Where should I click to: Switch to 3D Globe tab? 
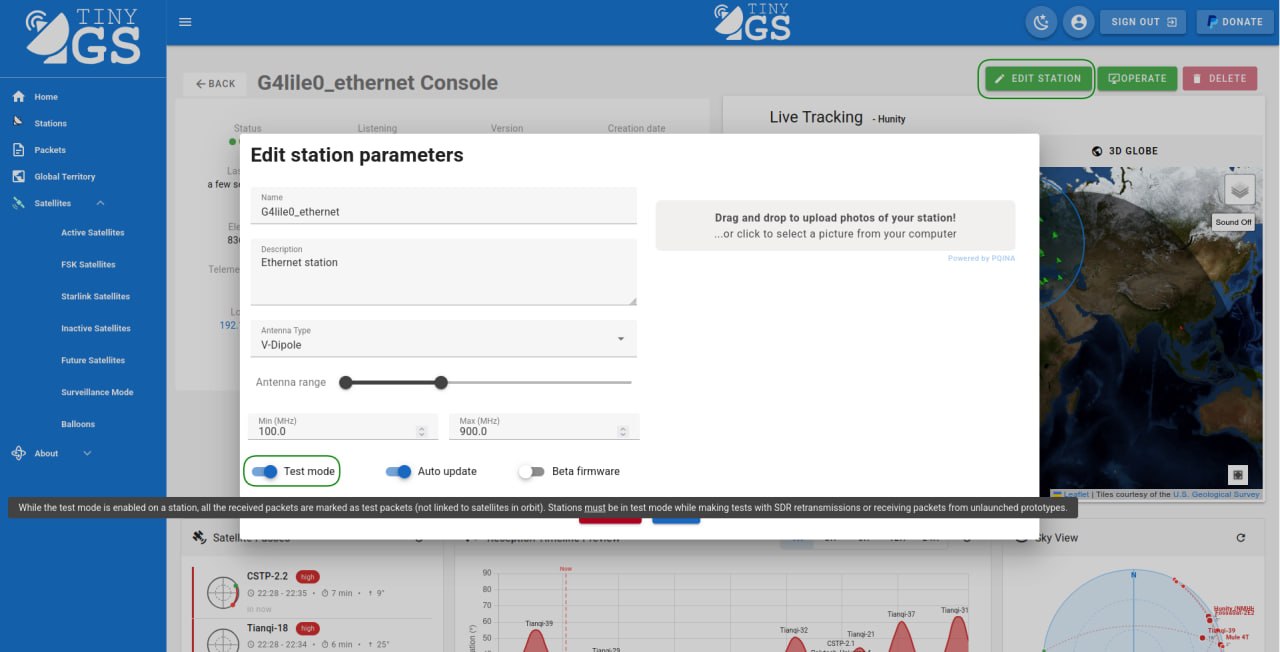tap(1125, 151)
